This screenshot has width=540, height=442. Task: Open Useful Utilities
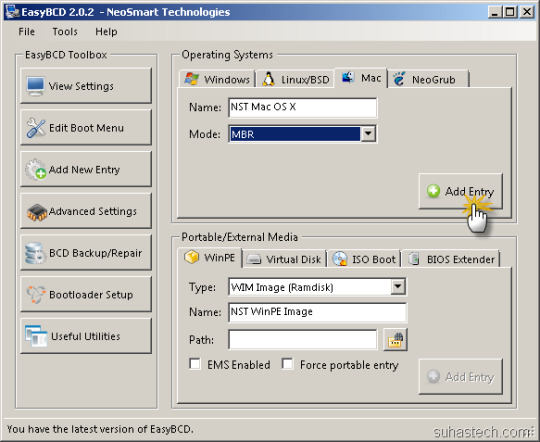coord(86,336)
